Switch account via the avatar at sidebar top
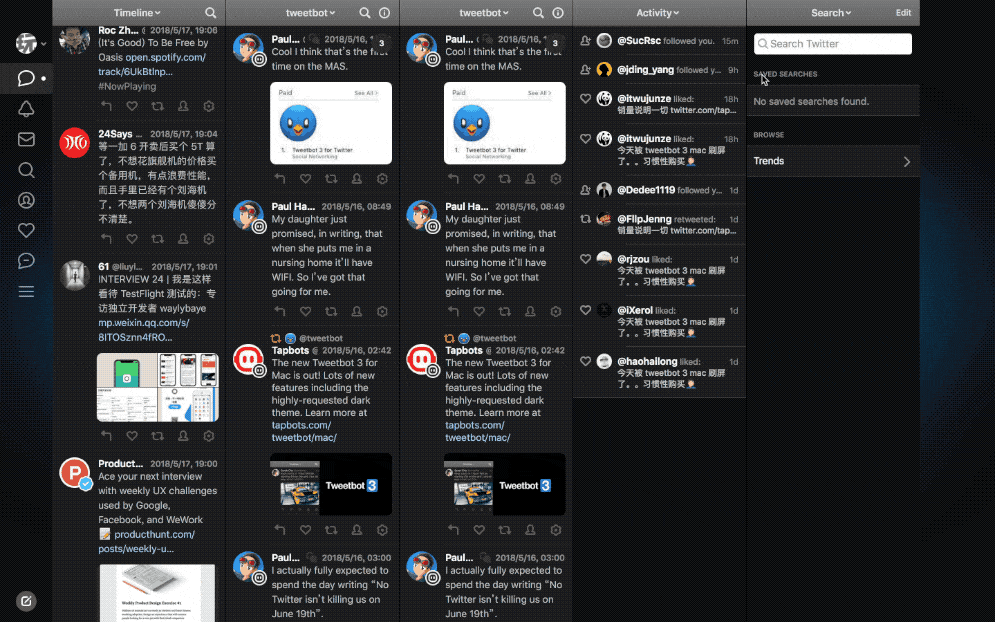The image size is (995, 622). pos(26,43)
